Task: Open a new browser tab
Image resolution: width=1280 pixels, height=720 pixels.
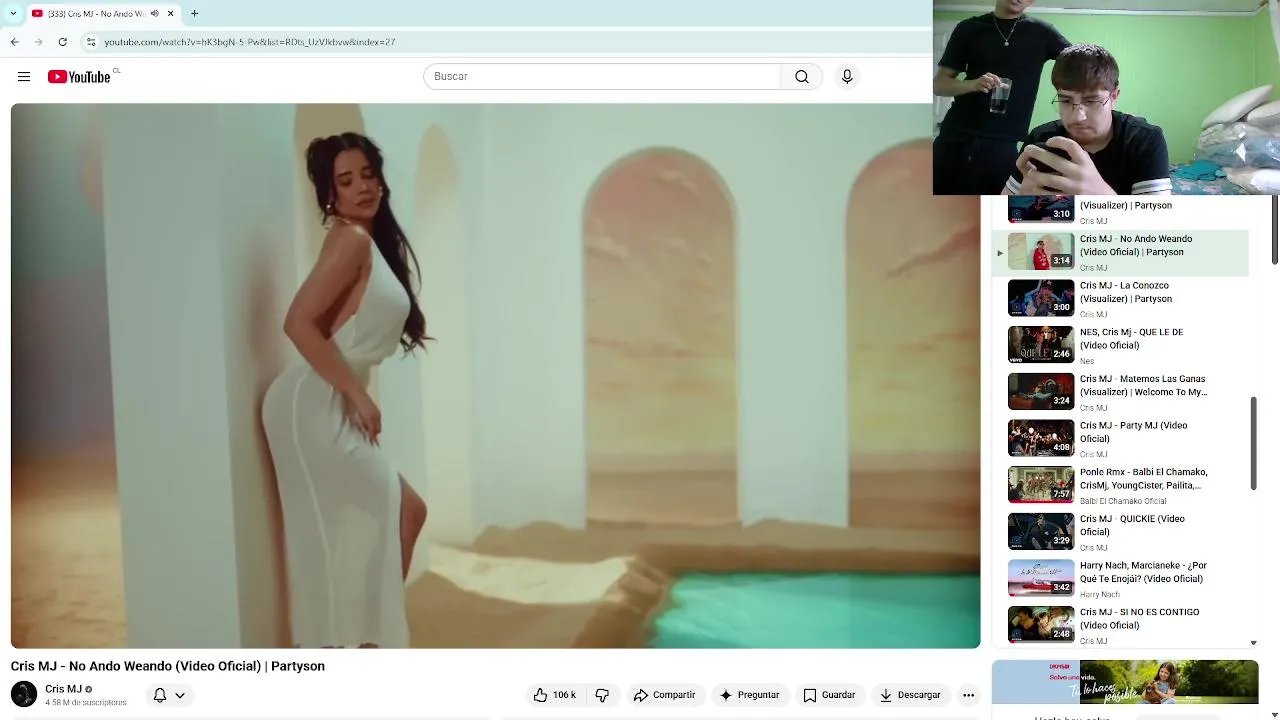Action: point(194,13)
